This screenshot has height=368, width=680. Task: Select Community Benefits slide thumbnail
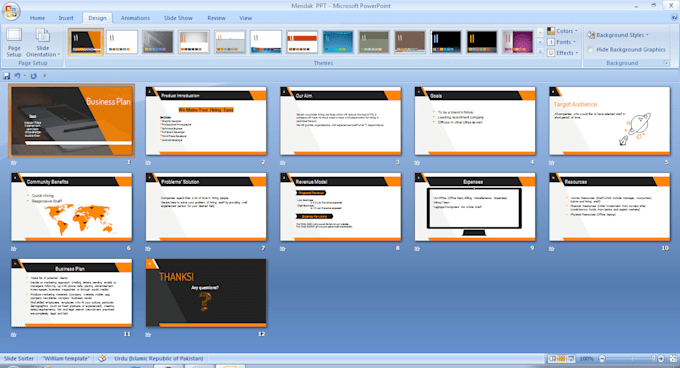[72, 207]
